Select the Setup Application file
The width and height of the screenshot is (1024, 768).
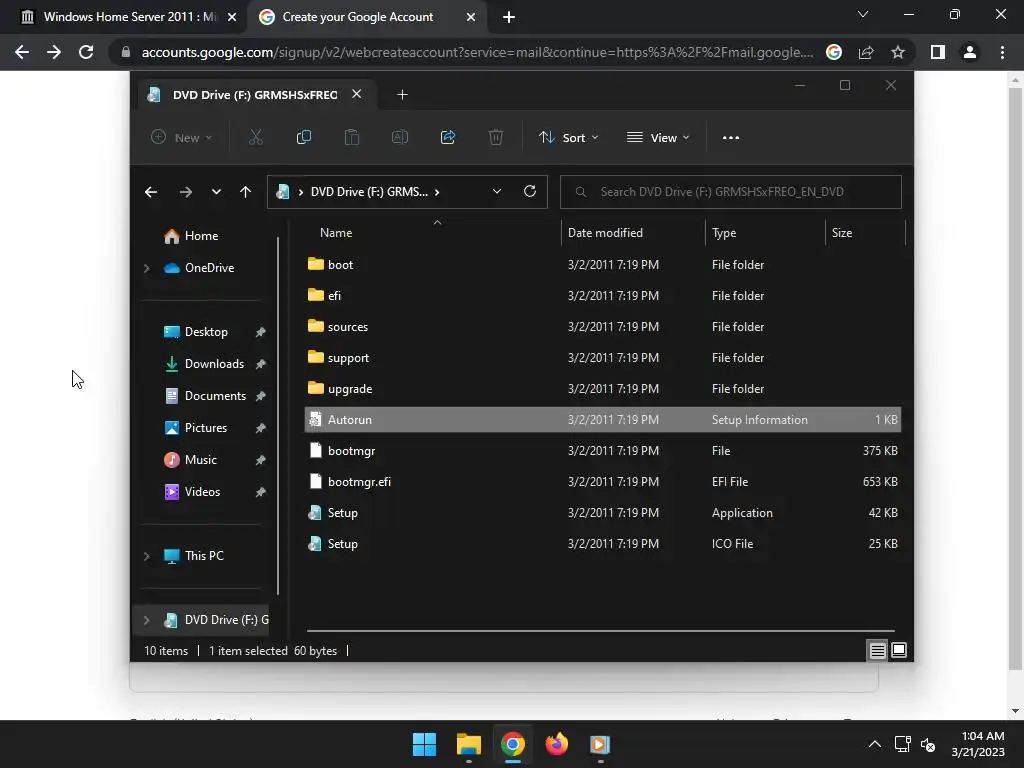(x=603, y=513)
